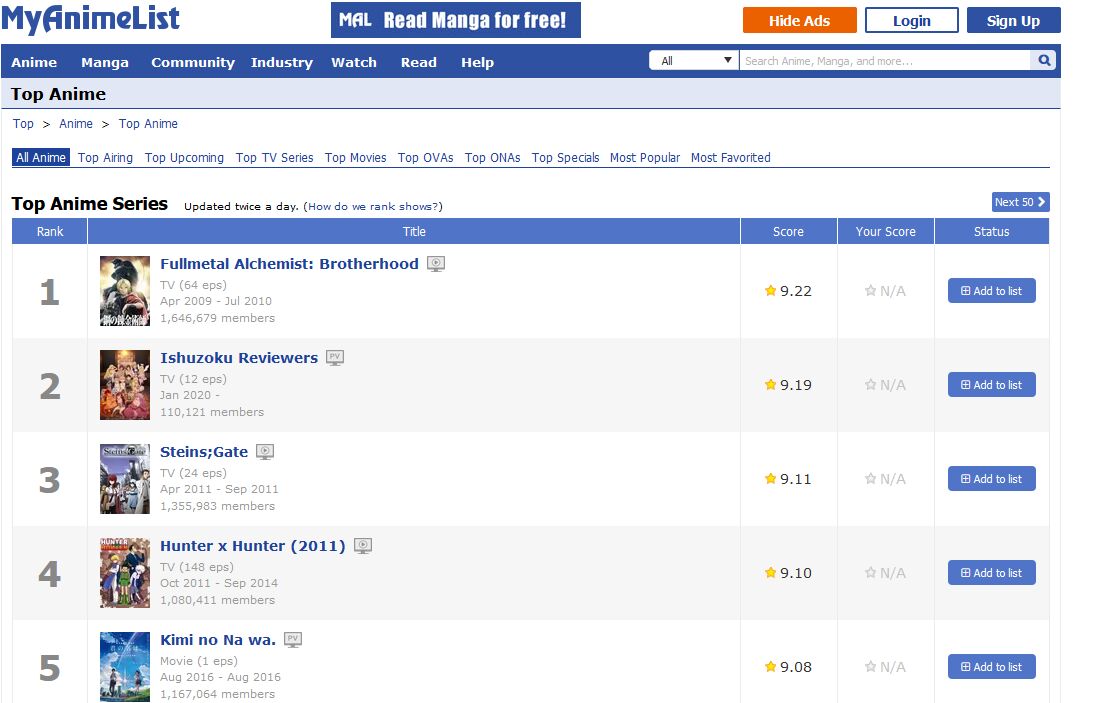
Task: Open Steins;Gate title link
Action: (204, 452)
